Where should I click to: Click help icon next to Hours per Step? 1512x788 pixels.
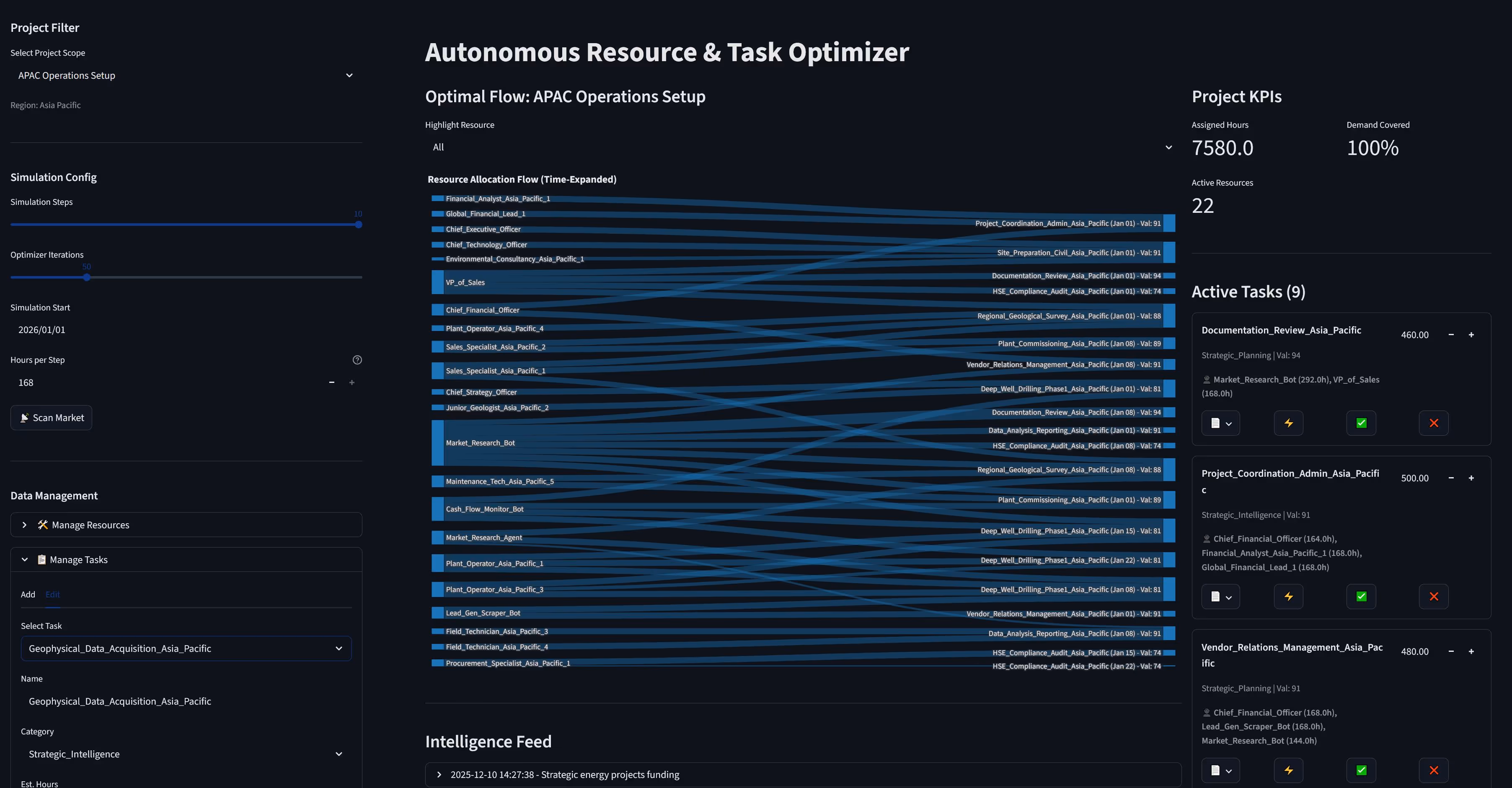(x=357, y=360)
